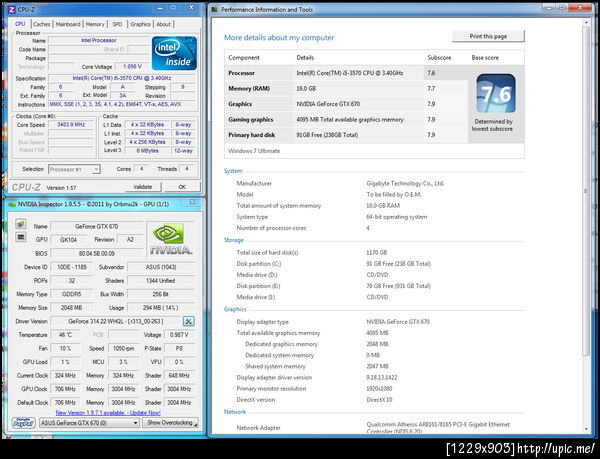Click the More details about my computer heading
Image resolution: width=600 pixels, height=459 pixels.
(279, 37)
